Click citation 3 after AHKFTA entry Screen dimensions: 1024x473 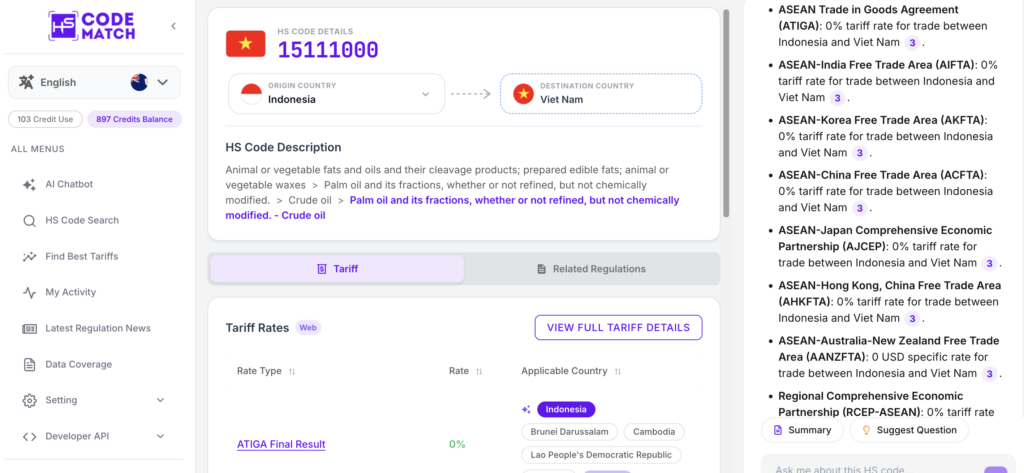(x=912, y=319)
